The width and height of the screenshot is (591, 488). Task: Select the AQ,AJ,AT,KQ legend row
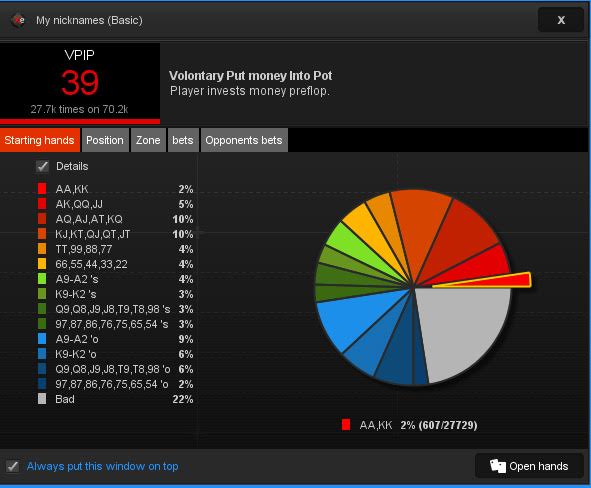click(x=115, y=219)
